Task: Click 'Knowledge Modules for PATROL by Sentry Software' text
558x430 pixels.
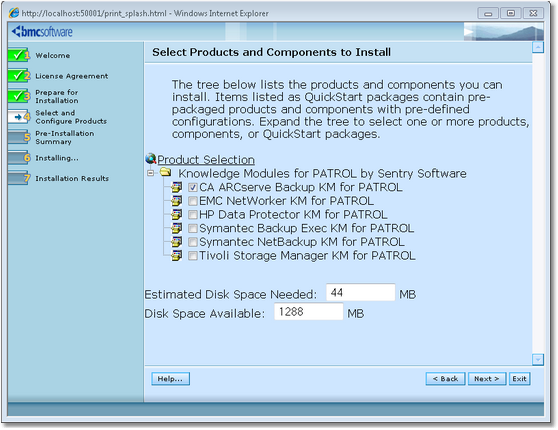Action: [322, 173]
